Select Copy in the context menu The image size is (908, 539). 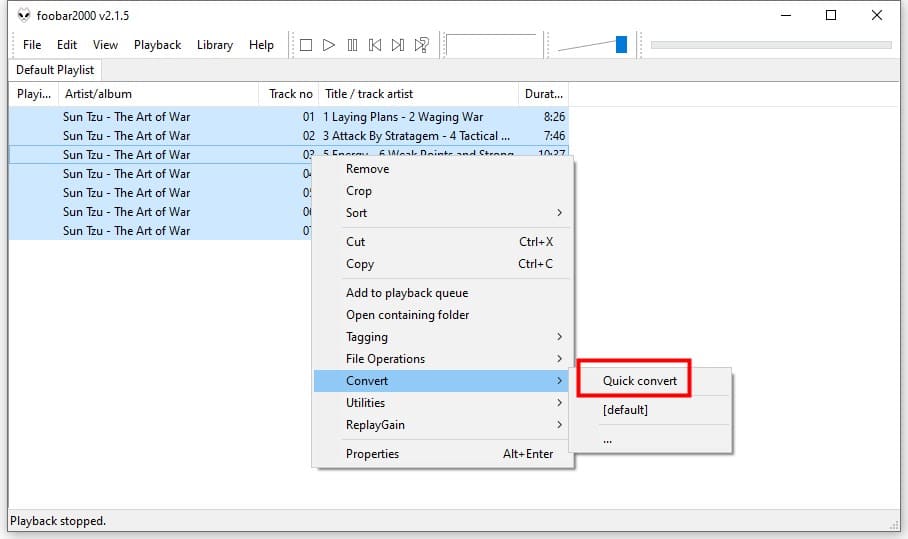[x=443, y=264]
